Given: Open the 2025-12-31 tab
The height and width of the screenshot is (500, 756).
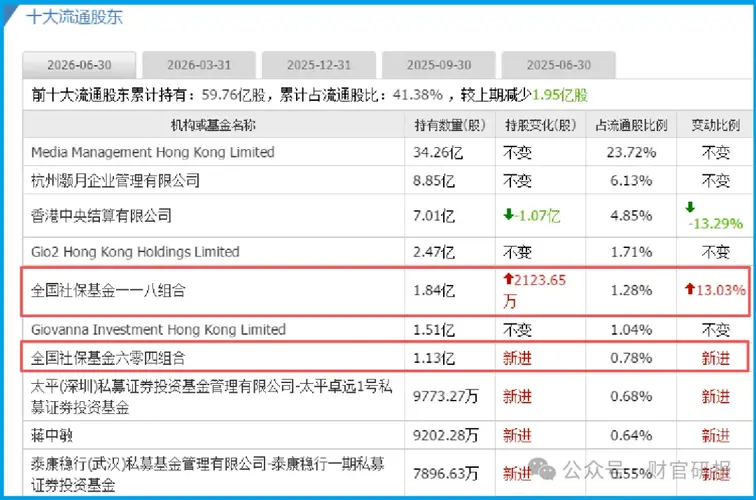Looking at the screenshot, I should click(x=319, y=65).
